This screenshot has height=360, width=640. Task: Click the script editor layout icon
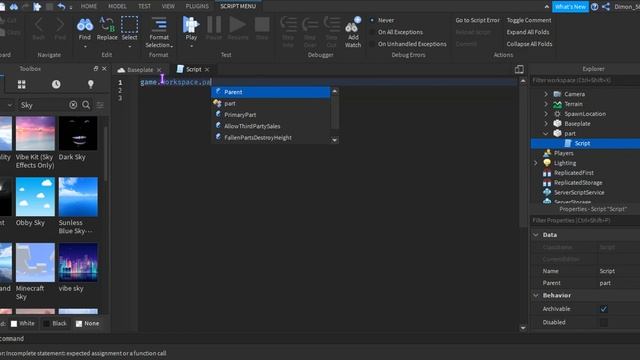click(x=519, y=69)
